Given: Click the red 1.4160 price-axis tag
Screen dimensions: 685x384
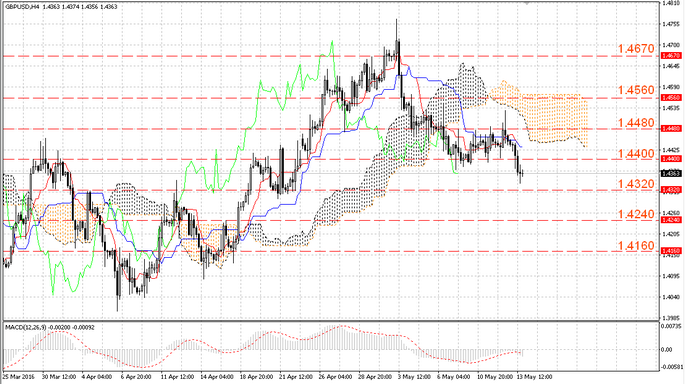Looking at the screenshot, I should click(x=671, y=251).
